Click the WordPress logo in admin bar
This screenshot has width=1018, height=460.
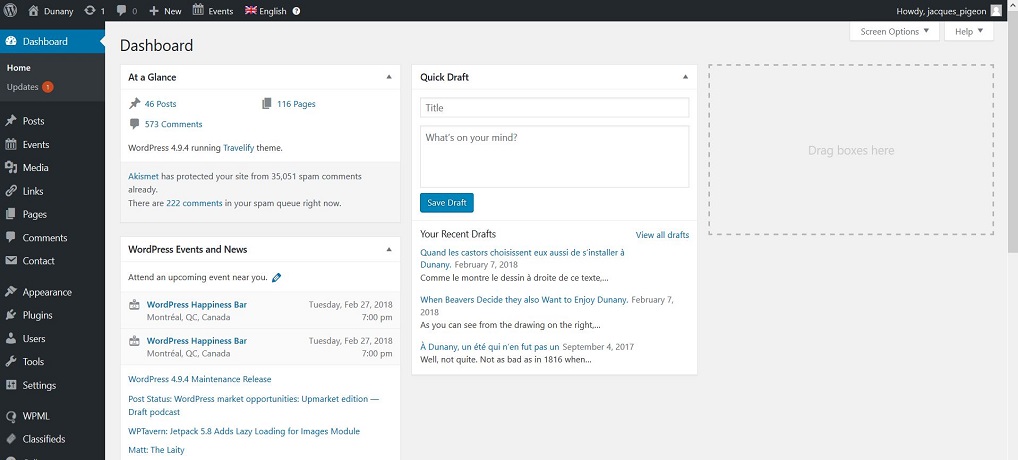coord(10,11)
